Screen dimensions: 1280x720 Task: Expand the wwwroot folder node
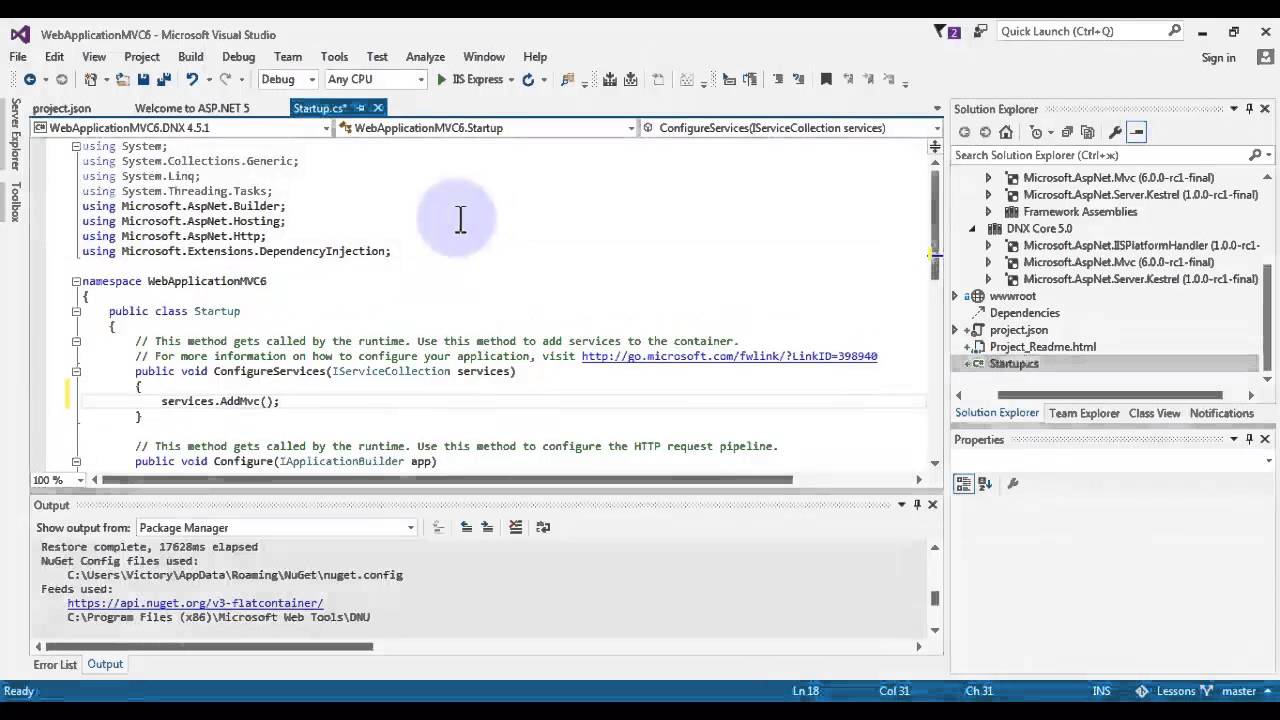955,296
